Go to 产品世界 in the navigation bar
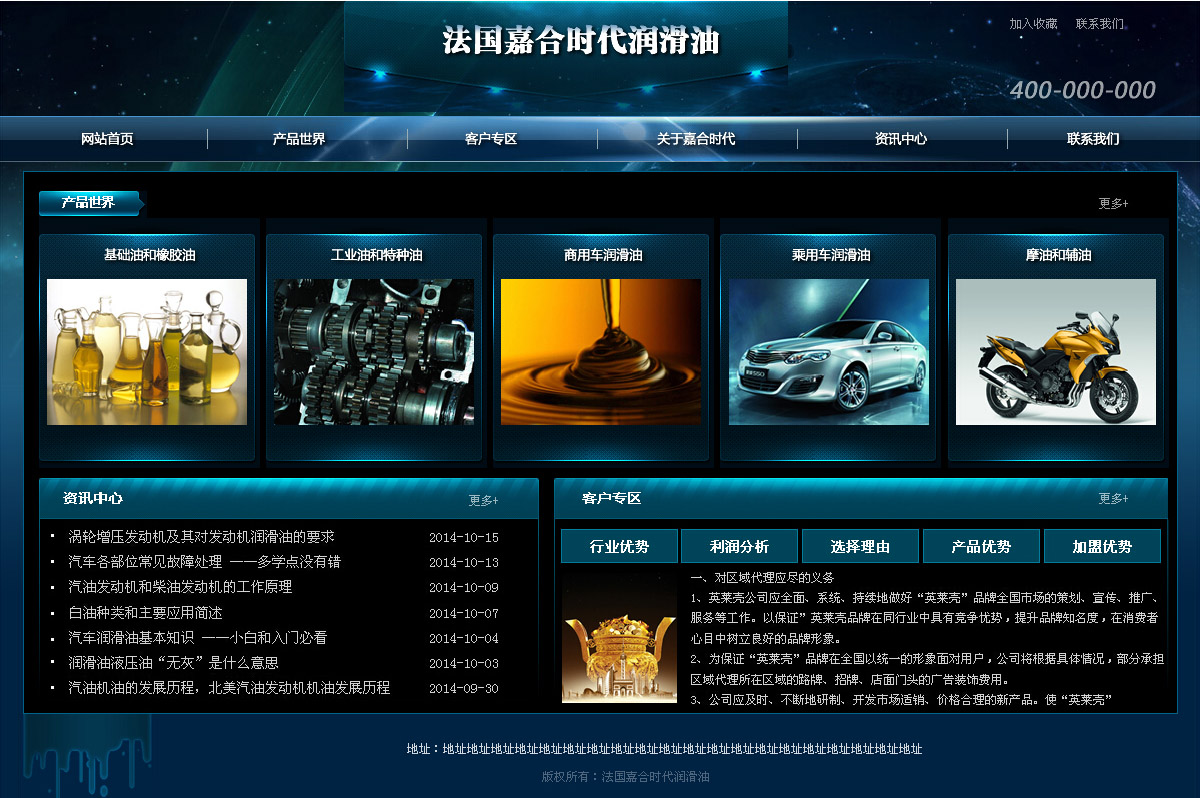The image size is (1200, 798). click(299, 139)
